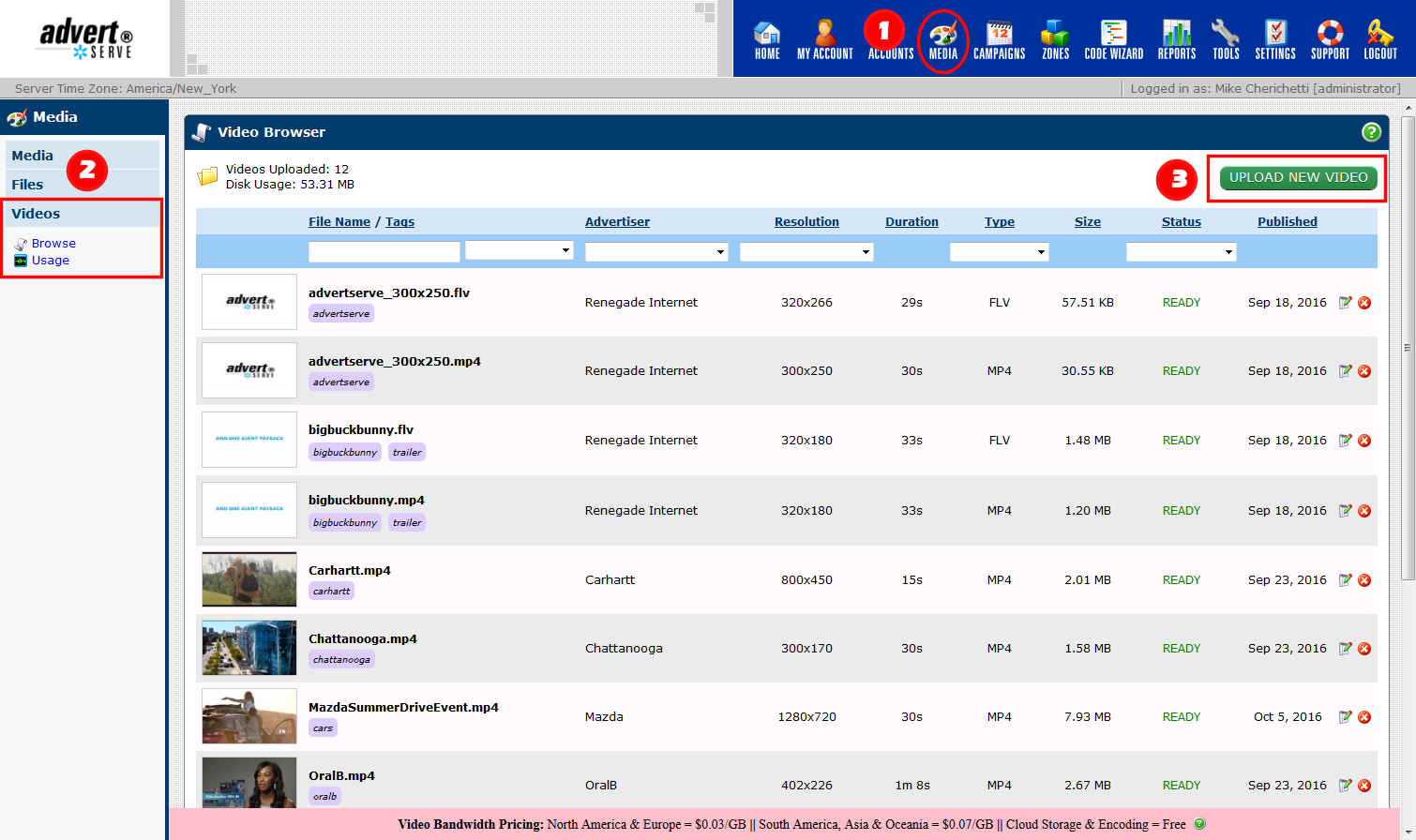This screenshot has height=840, width=1416.
Task: Sort by Tags column header
Action: (399, 222)
